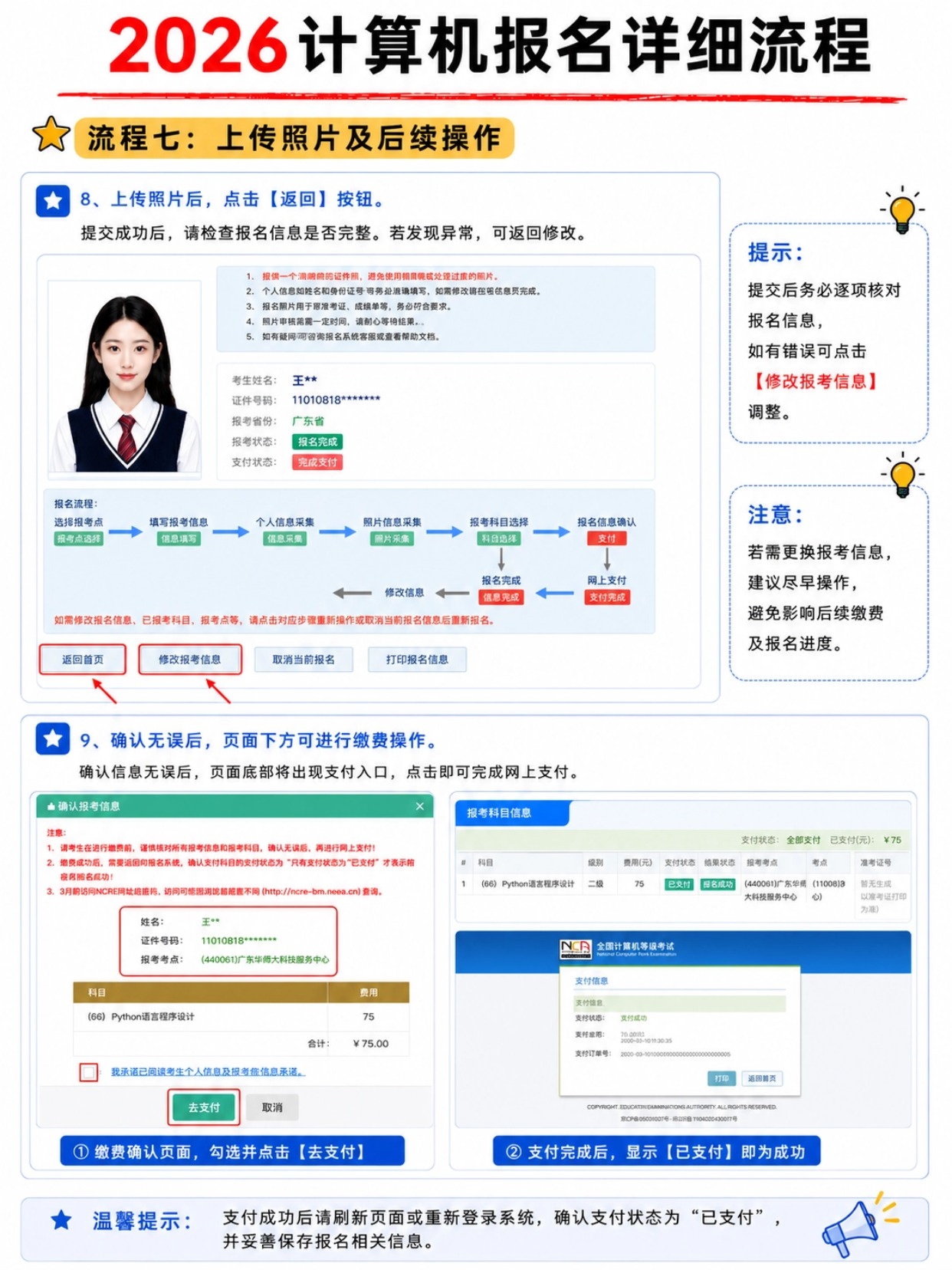Click the province value 广东省
The height and width of the screenshot is (1270, 952).
tap(308, 421)
